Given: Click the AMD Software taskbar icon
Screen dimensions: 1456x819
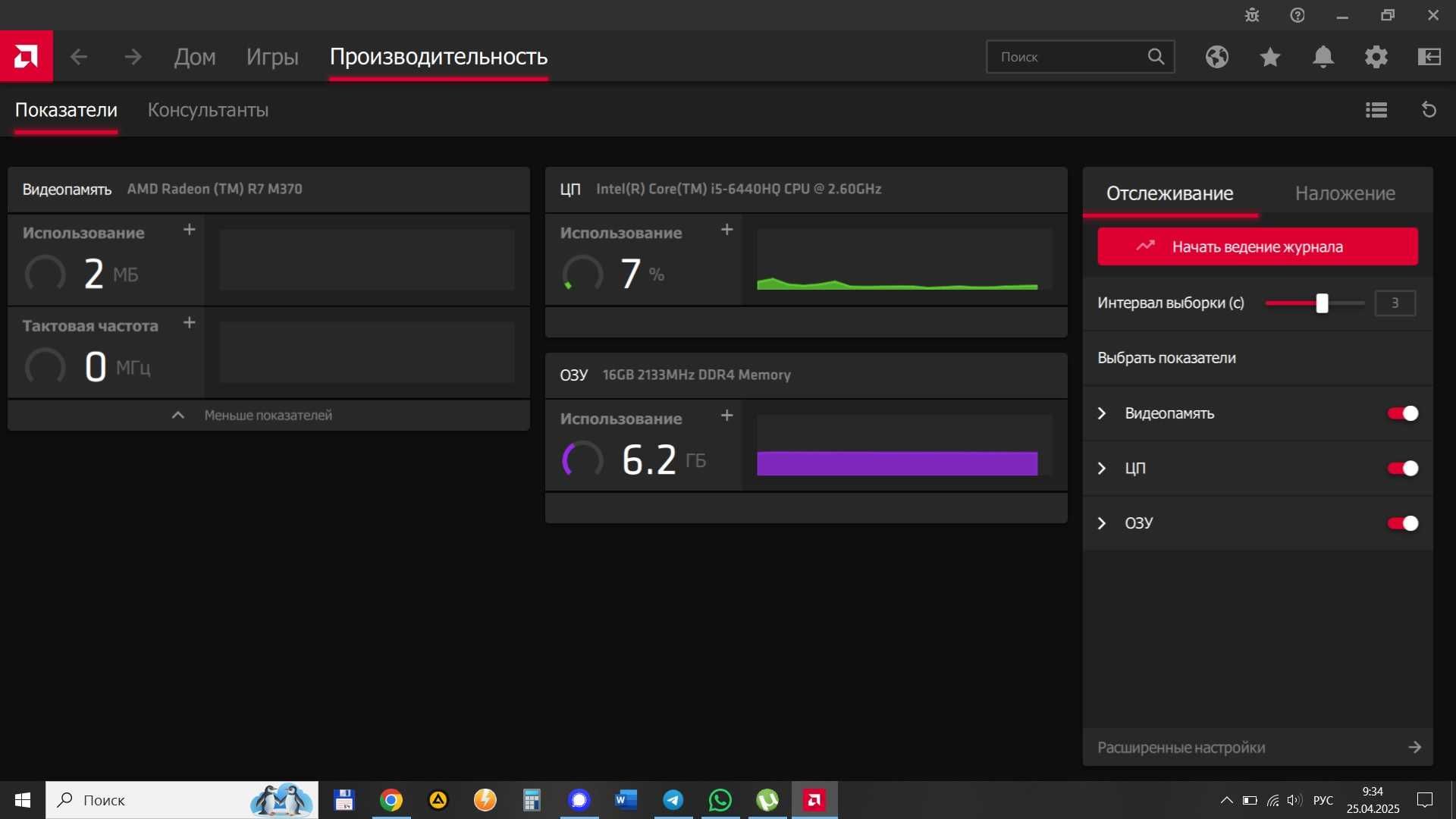Looking at the screenshot, I should tap(814, 800).
